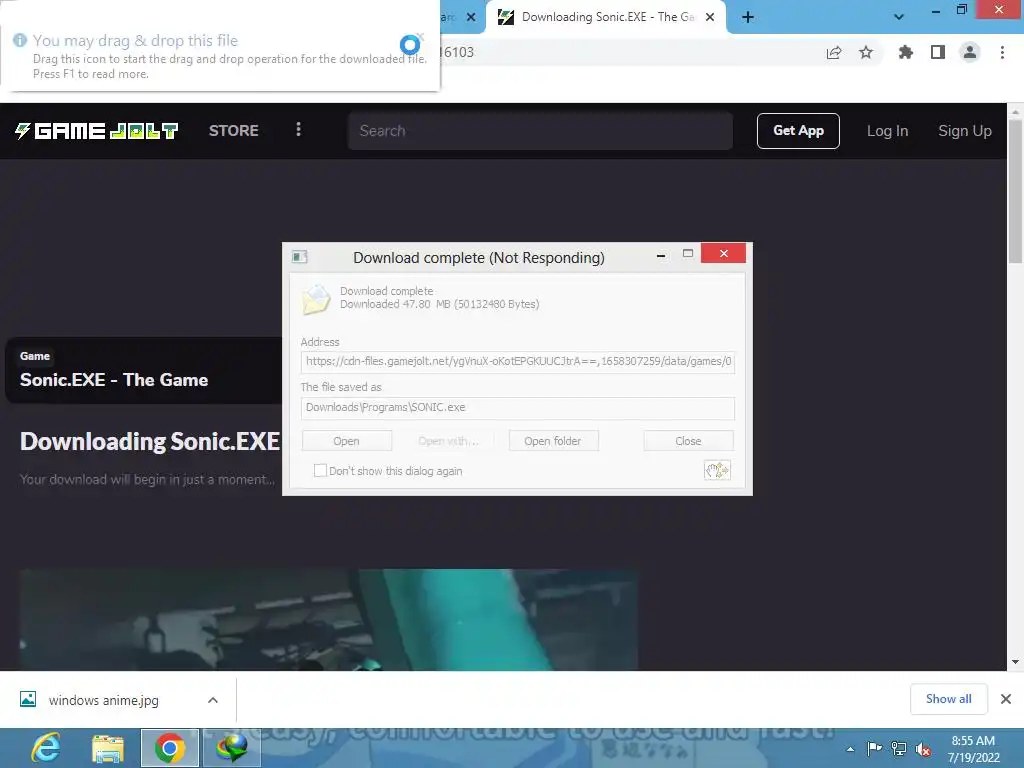Screen dimensions: 1024x768
Task: Close the Chrome downloads bar
Action: click(x=1006, y=699)
